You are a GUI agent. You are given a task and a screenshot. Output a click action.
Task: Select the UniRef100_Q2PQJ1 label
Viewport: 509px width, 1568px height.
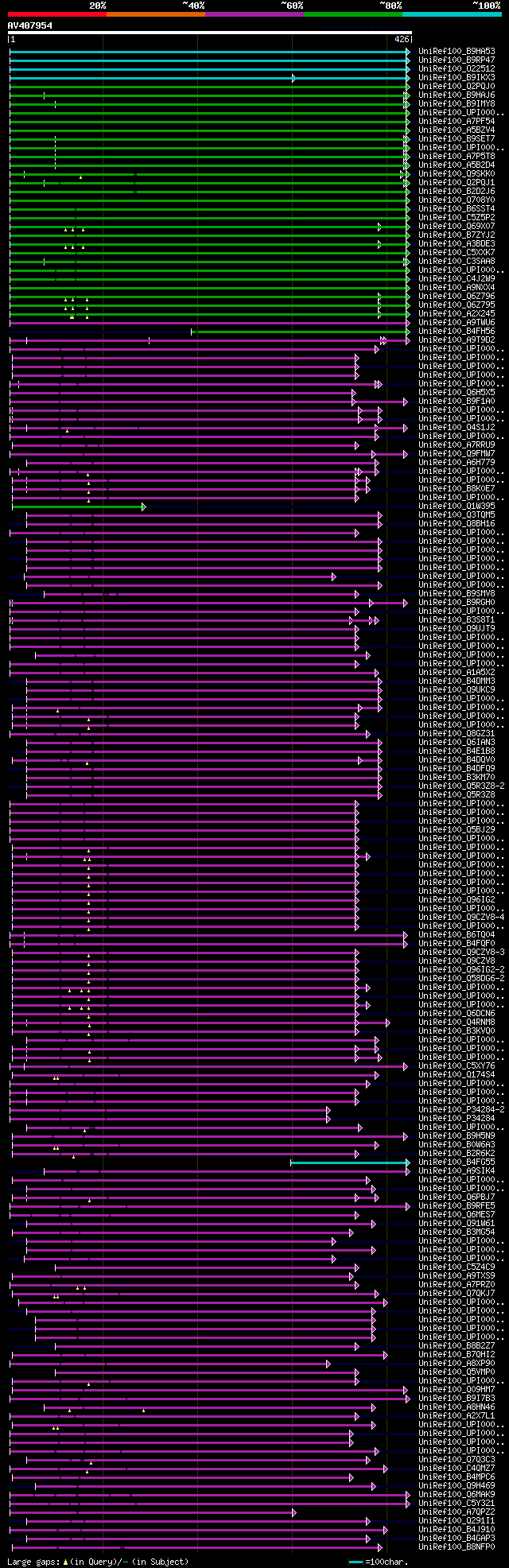coord(457,183)
